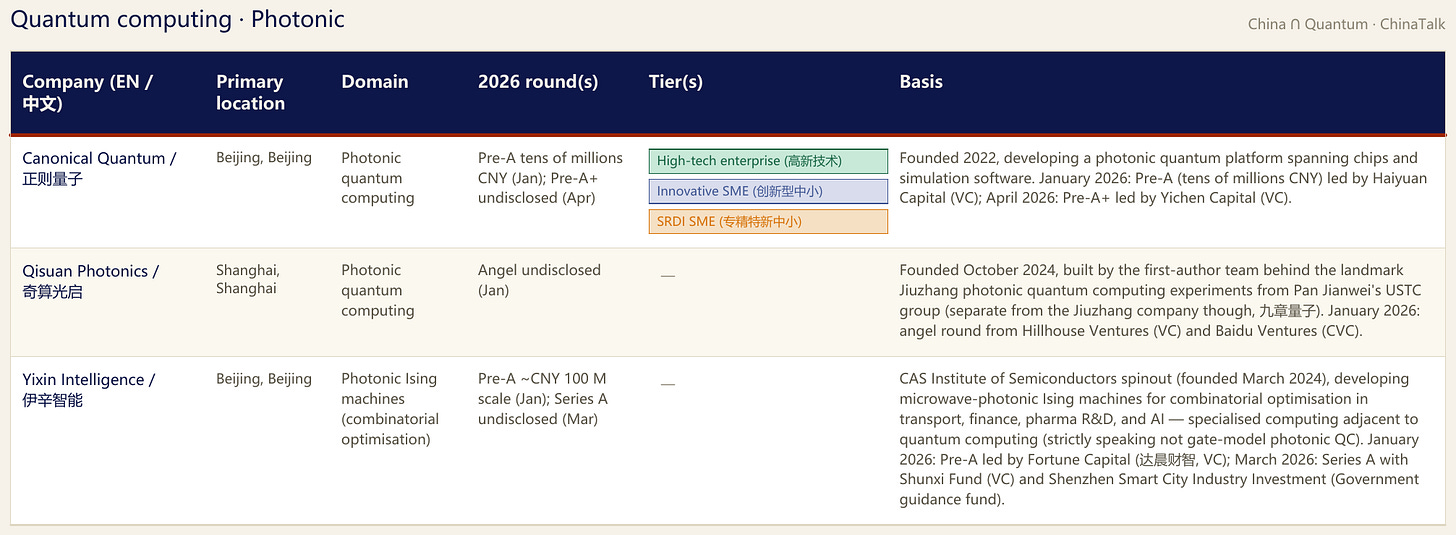Click the green High-tech enterprise tag
The height and width of the screenshot is (535, 1456).
pos(768,161)
